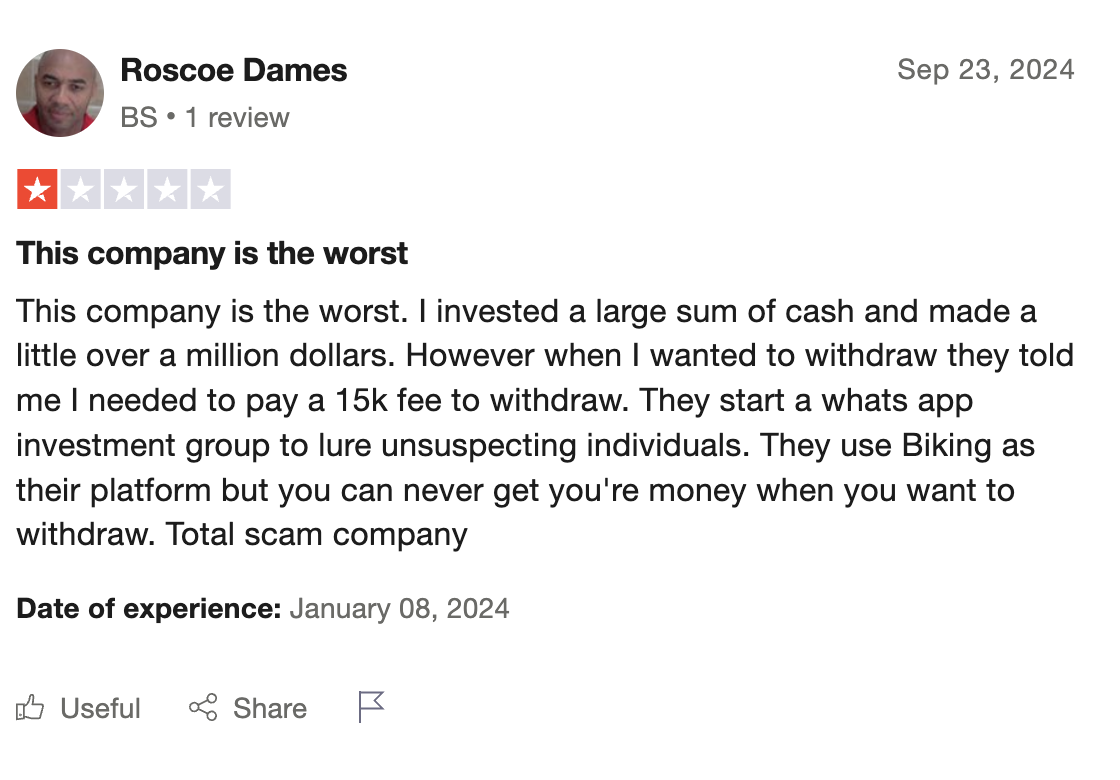Mark review as Useful via text label
The width and height of the screenshot is (1120, 780).
click(100, 708)
